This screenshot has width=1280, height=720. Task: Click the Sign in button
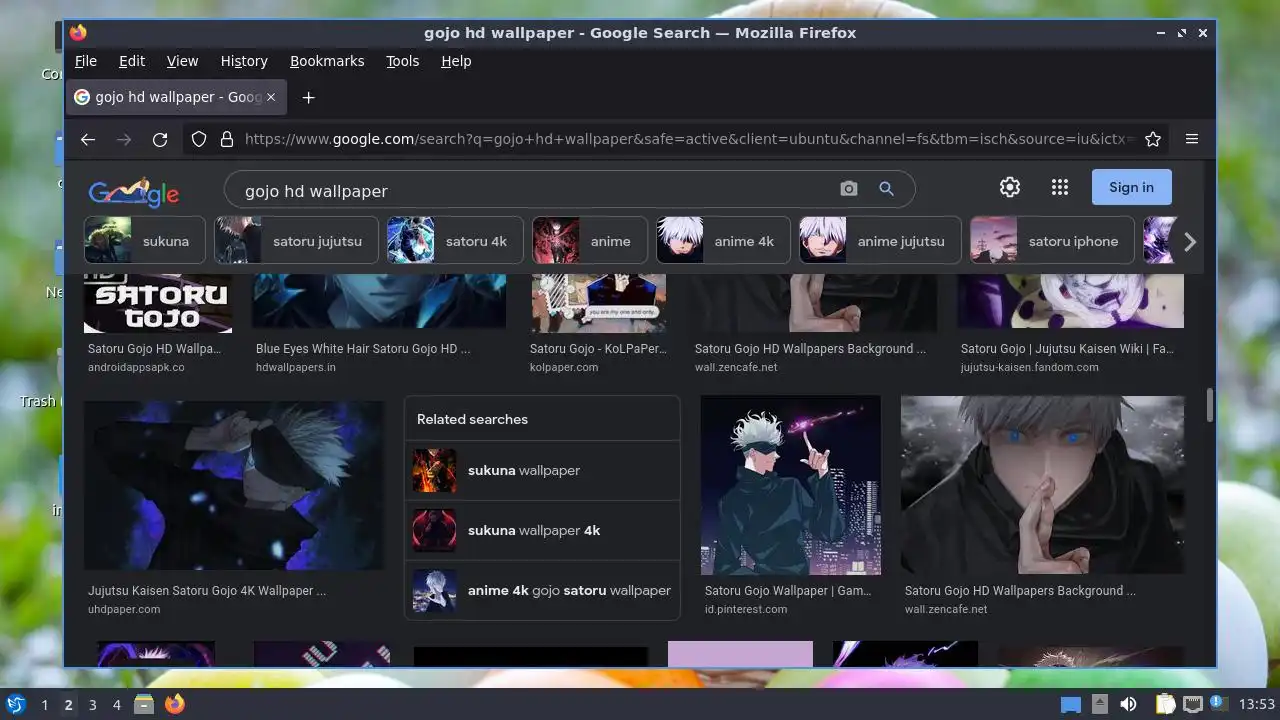click(1131, 187)
